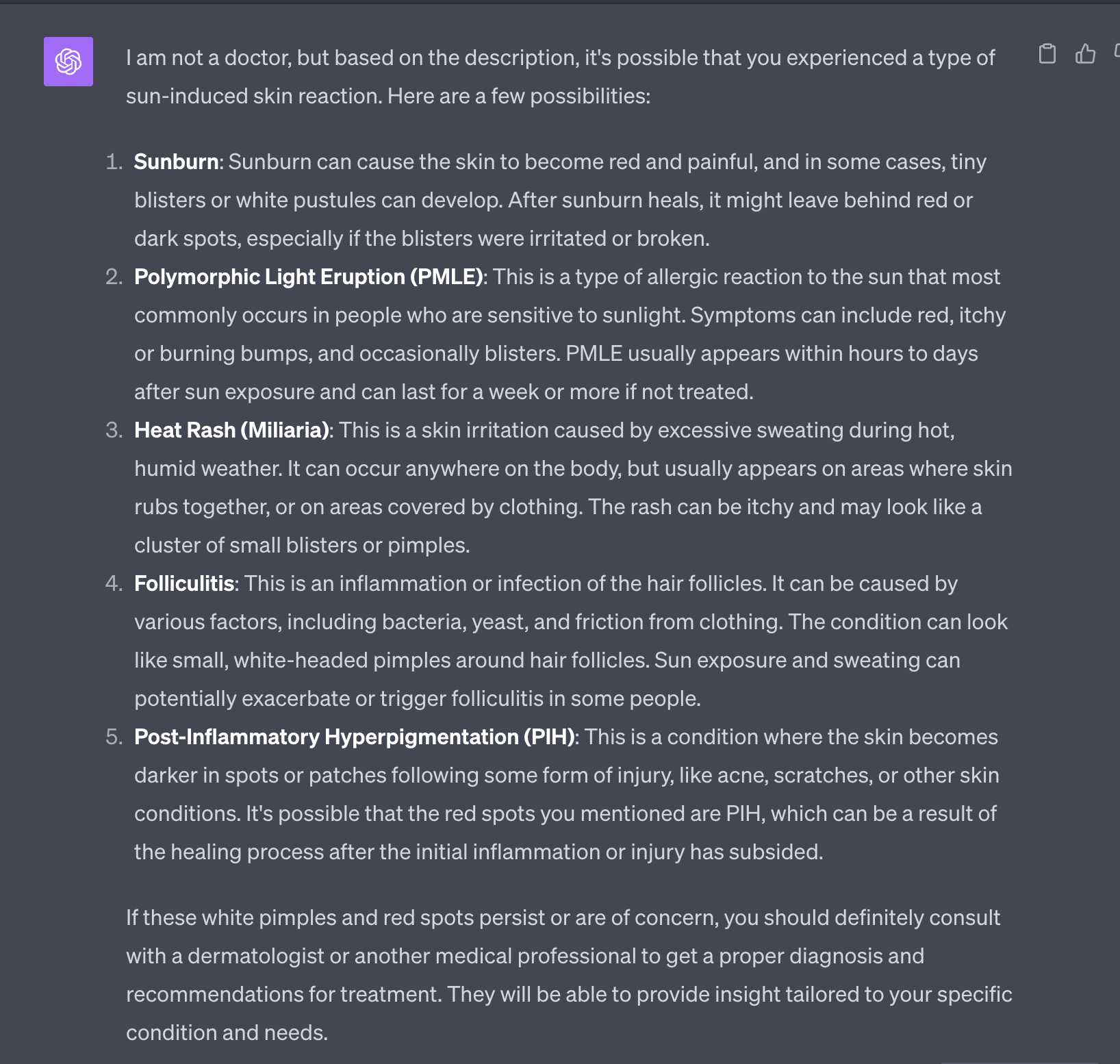Click the Heat Rash (Miliaria) heading
Screen dimensions: 1120x1064
coord(231,430)
